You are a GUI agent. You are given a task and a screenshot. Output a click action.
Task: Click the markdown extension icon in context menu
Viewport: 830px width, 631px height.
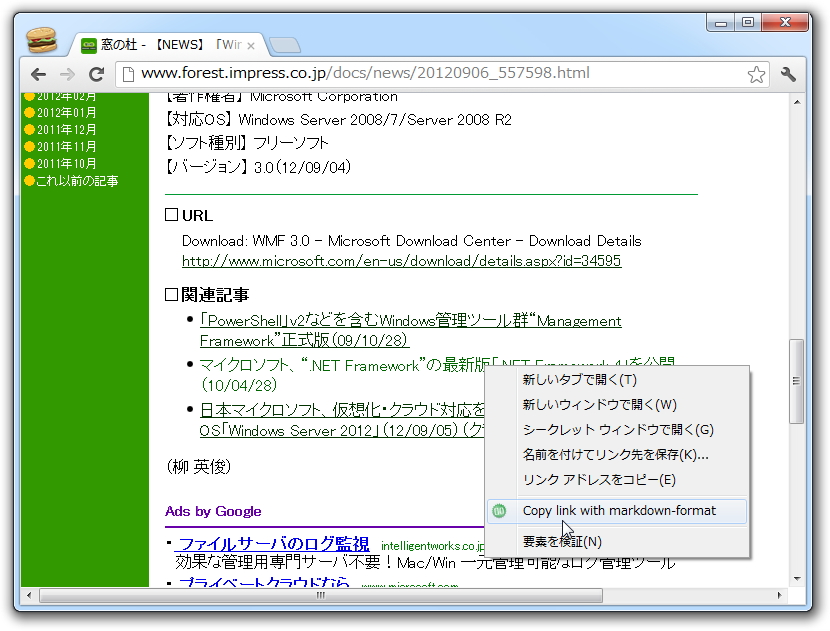click(500, 510)
